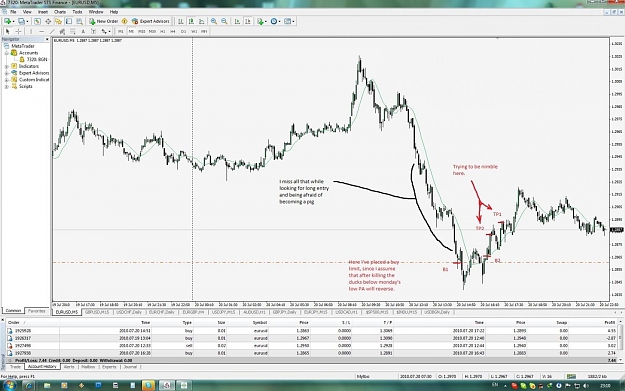
Task: Select the bar chart type icon
Action: 181,21
